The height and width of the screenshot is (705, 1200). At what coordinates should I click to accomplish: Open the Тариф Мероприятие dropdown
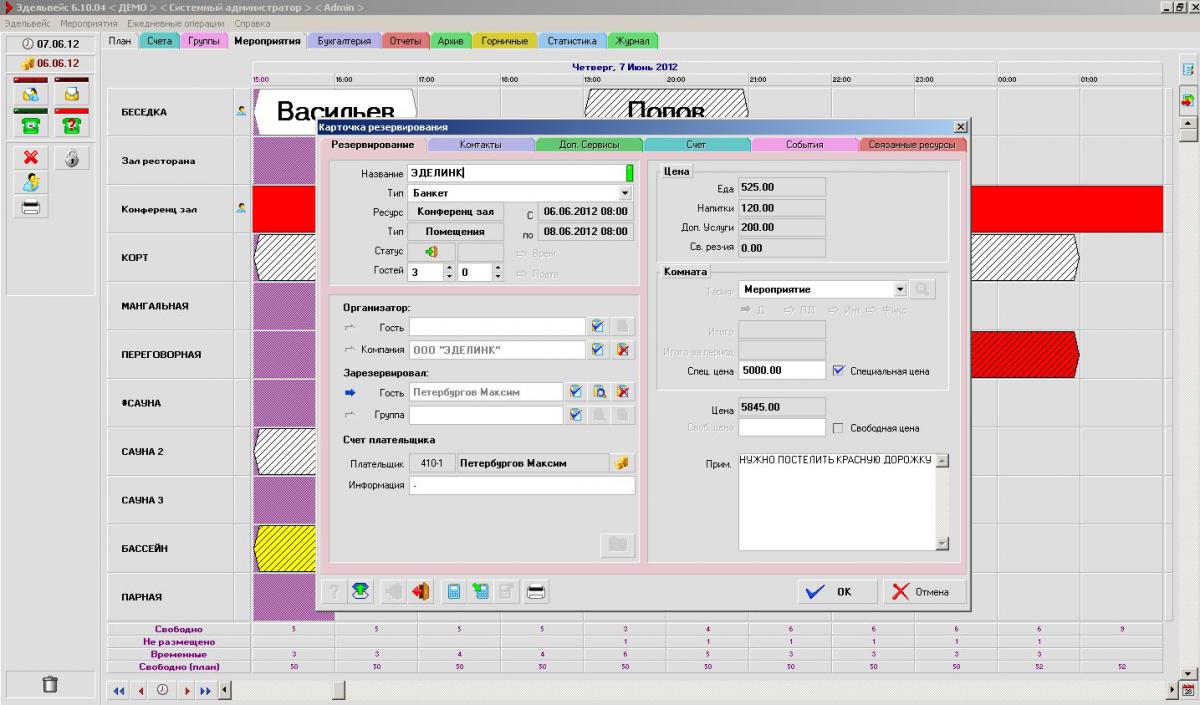pos(900,289)
